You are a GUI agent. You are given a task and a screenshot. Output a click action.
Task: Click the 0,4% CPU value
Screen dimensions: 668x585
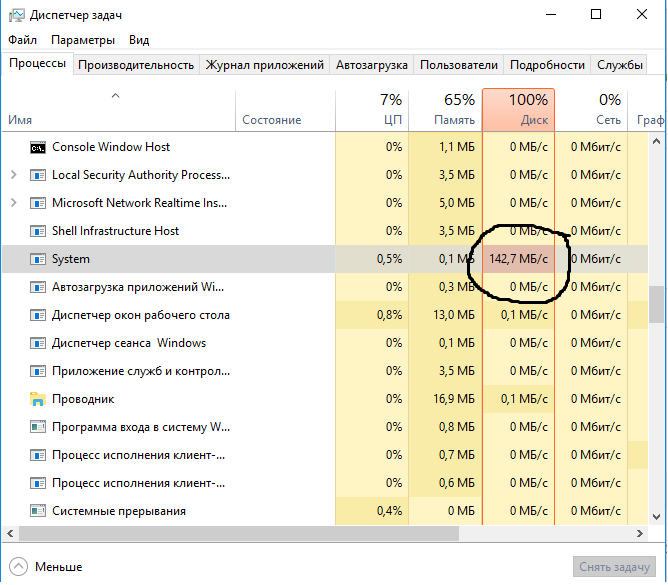coord(389,511)
